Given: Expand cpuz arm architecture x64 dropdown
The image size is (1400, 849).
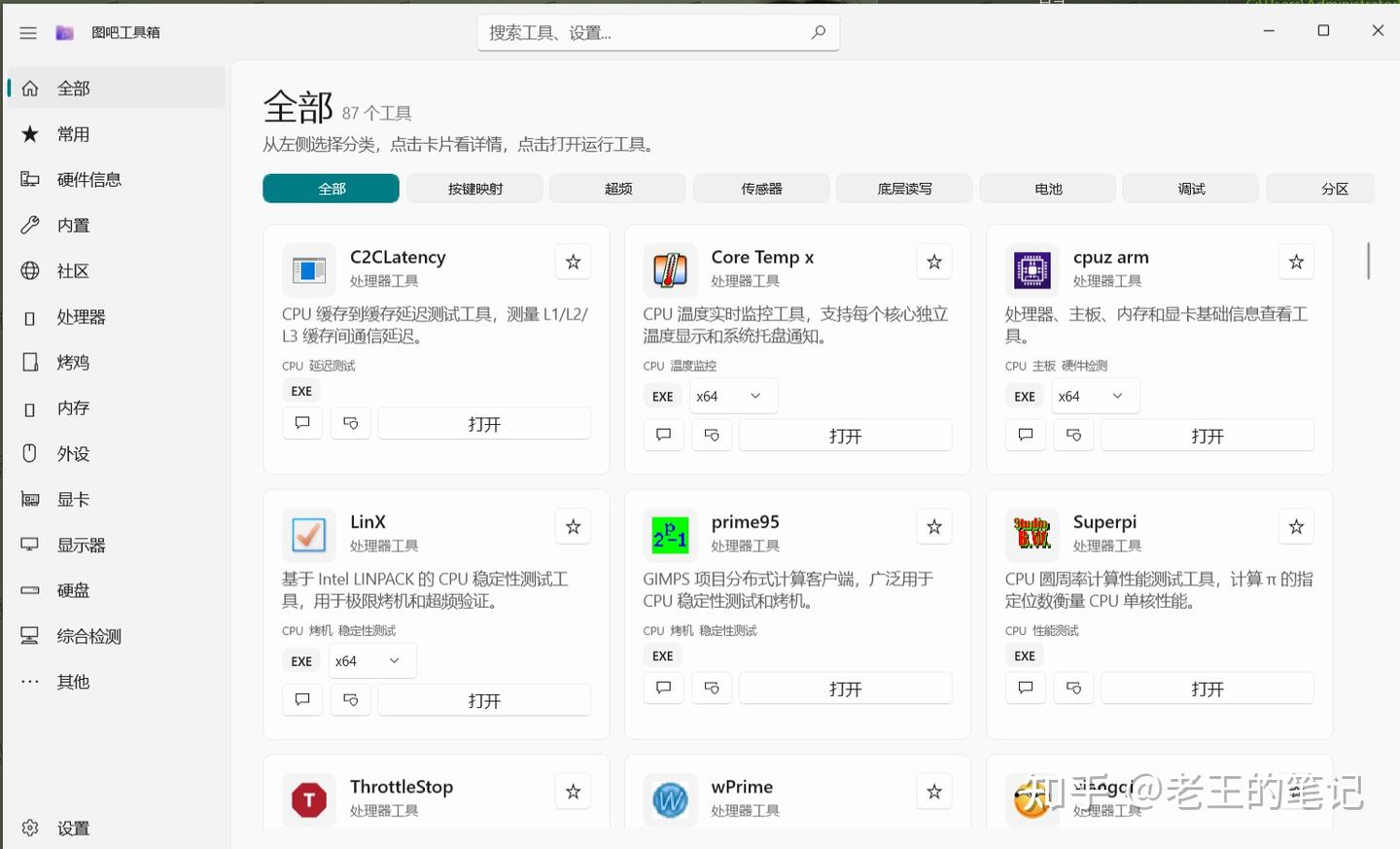Looking at the screenshot, I should 1095,396.
